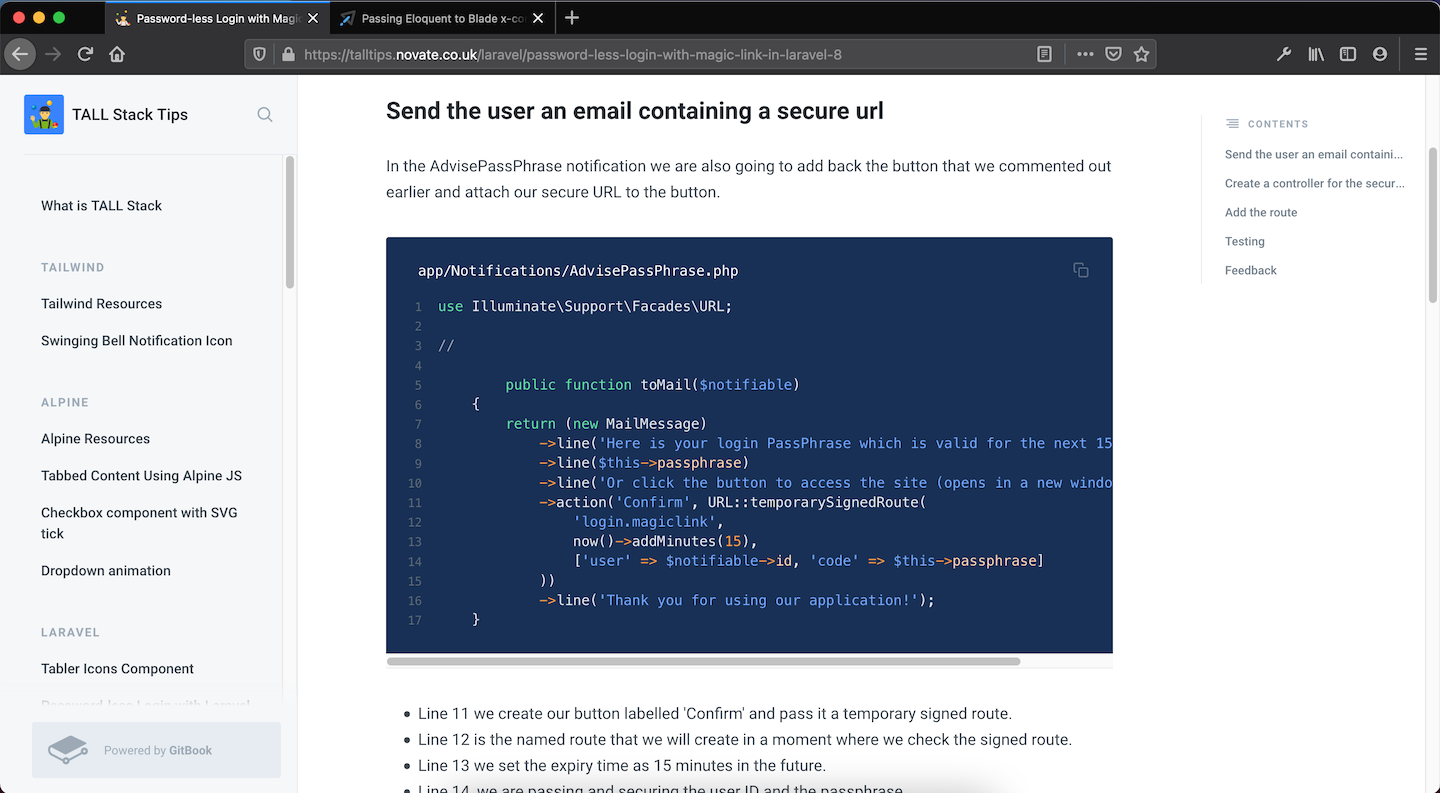
Task: Open tracking protection shield icon
Action: tap(260, 54)
